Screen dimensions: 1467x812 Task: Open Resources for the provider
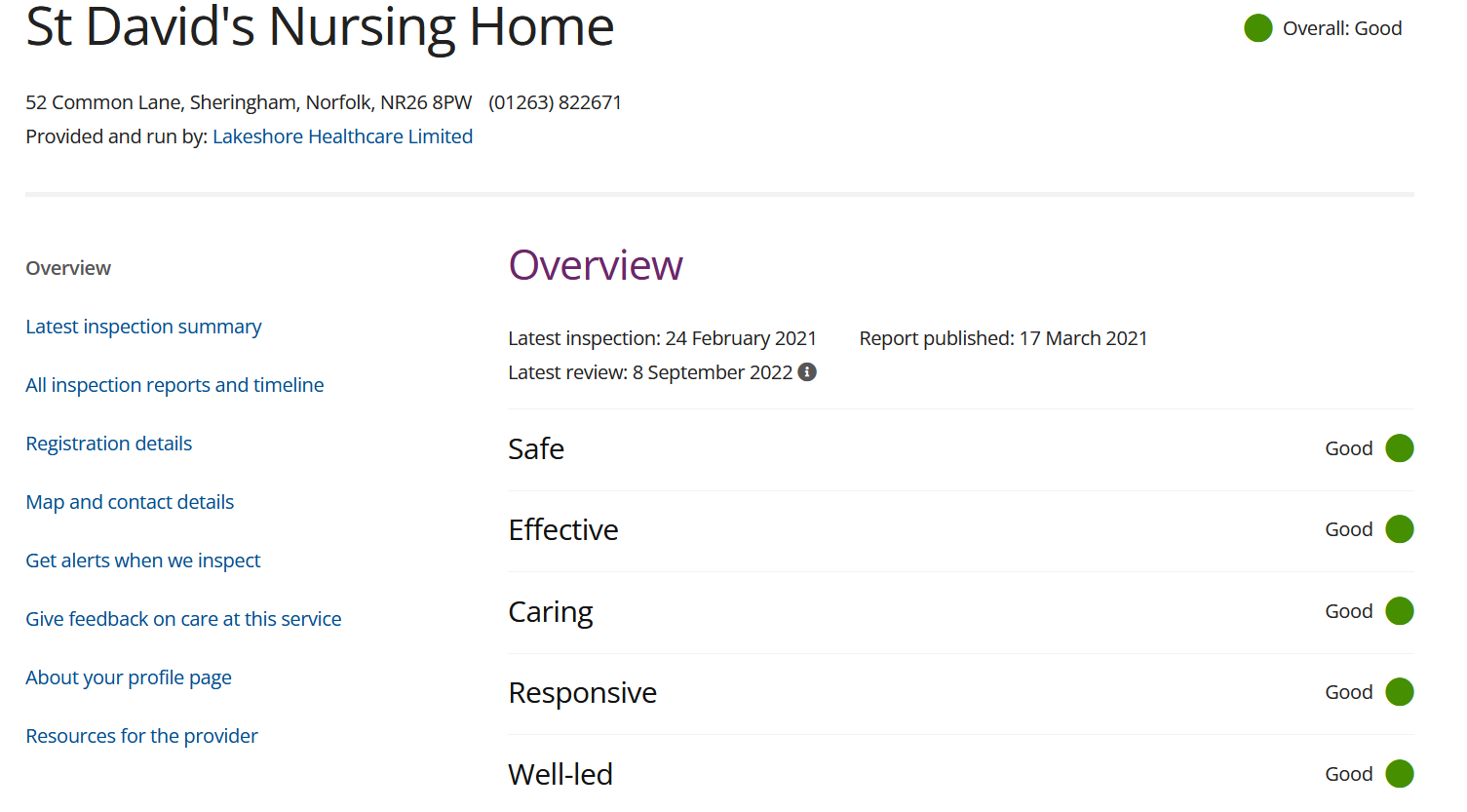141,736
